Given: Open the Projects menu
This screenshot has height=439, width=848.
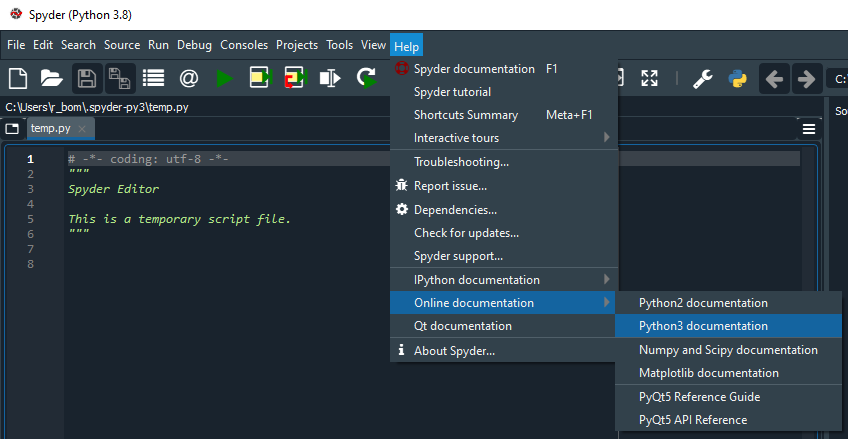Looking at the screenshot, I should point(297,45).
